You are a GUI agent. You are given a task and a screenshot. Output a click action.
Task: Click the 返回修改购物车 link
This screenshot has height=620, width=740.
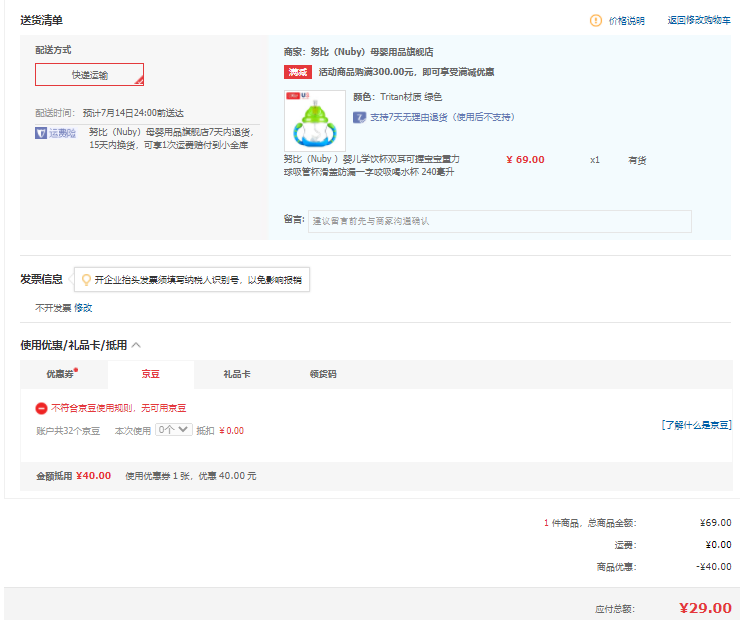pos(699,20)
